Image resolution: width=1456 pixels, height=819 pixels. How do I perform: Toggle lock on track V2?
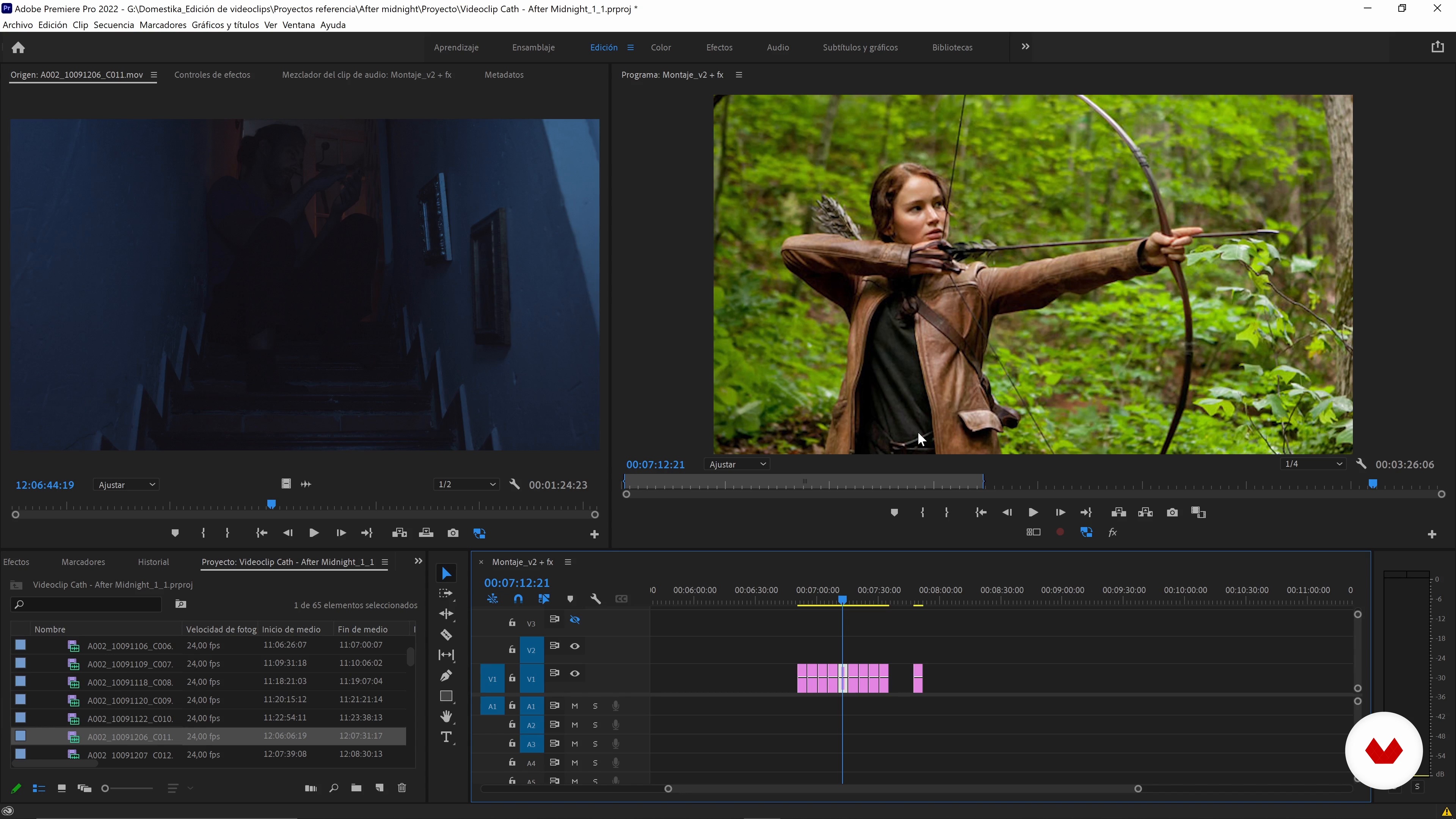click(512, 650)
